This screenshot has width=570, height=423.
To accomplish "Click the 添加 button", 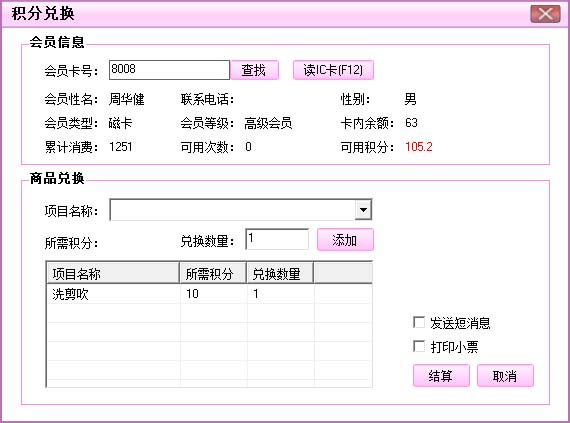I will (345, 240).
